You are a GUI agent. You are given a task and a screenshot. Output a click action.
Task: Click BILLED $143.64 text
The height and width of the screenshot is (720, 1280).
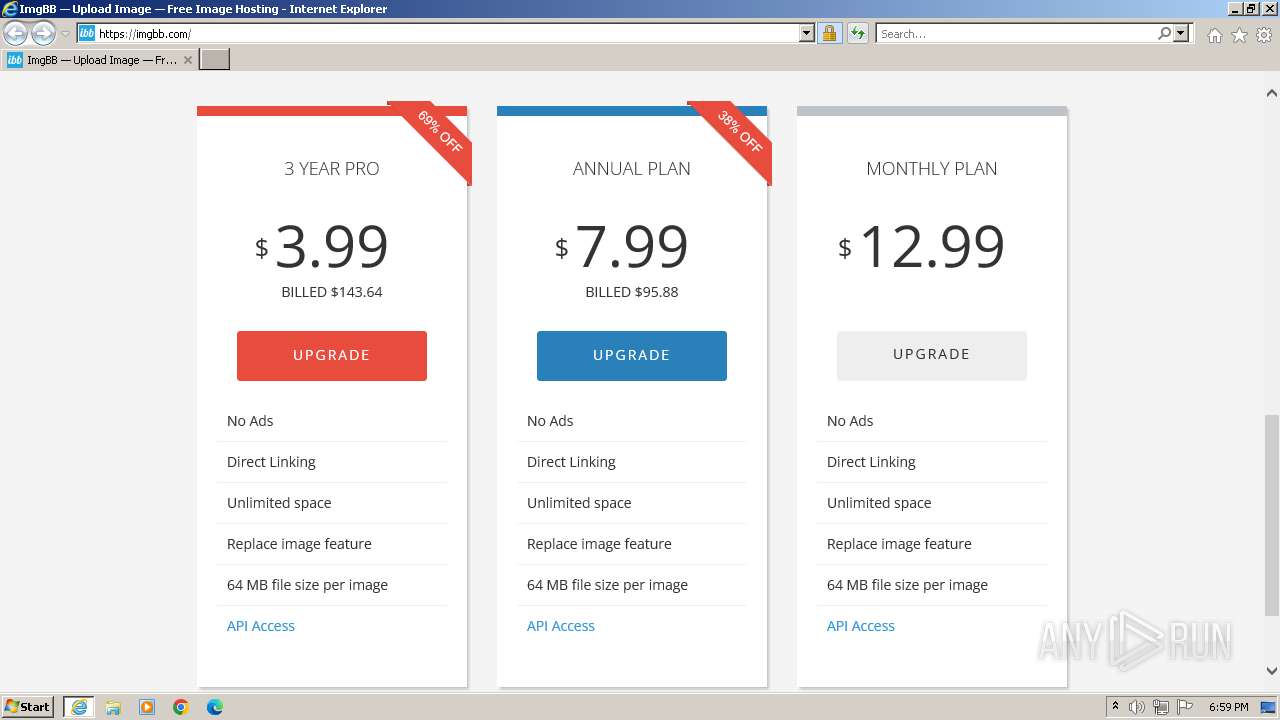[332, 292]
